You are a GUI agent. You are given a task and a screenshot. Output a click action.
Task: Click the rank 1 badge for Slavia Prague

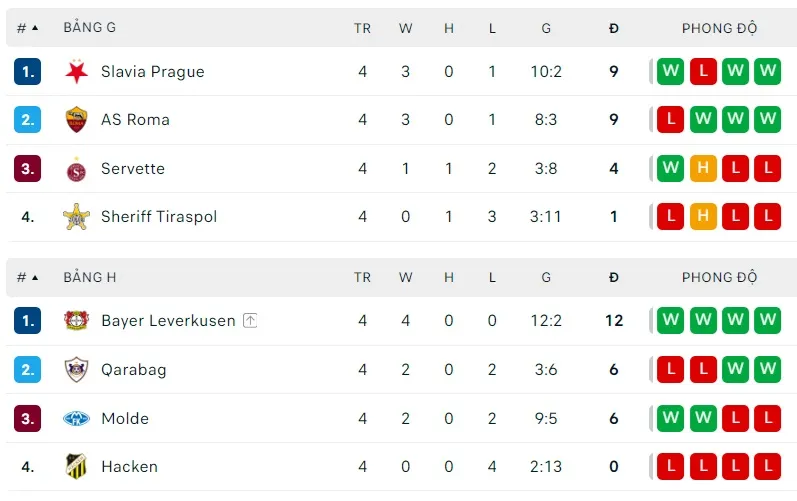pos(28,72)
